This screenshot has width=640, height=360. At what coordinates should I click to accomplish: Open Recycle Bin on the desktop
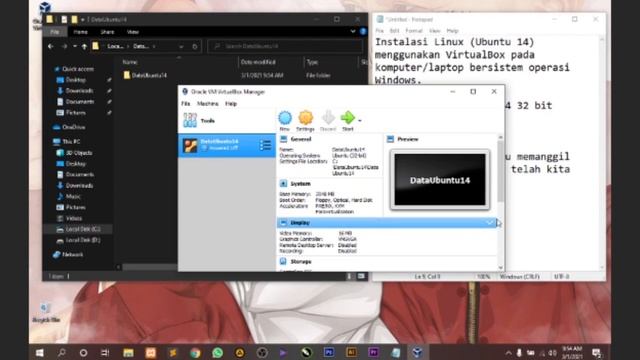tap(46, 313)
